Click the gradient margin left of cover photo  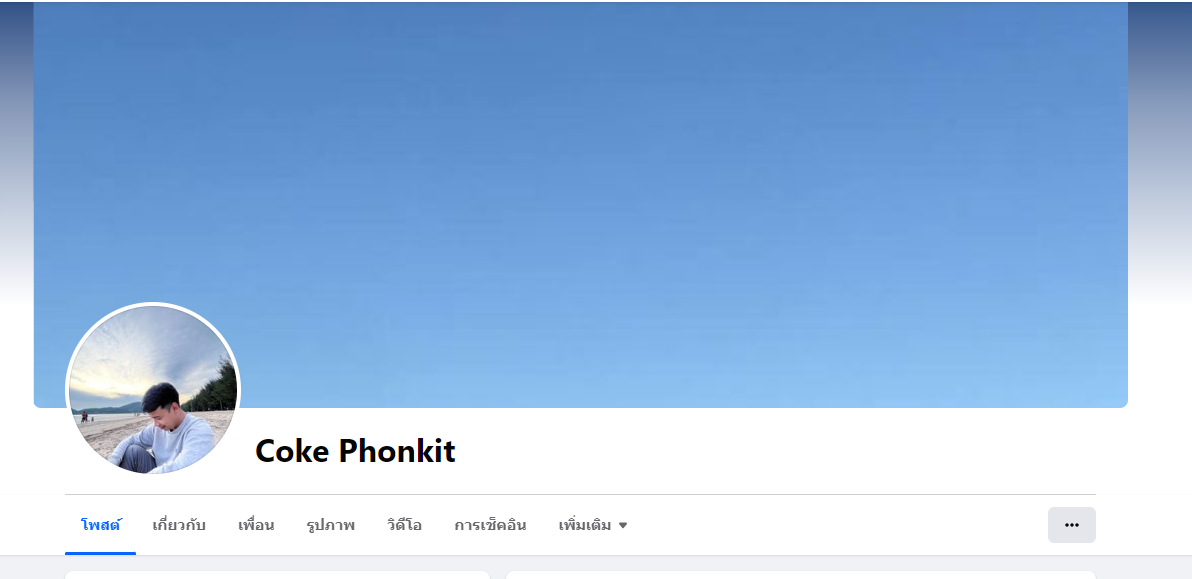[17, 152]
